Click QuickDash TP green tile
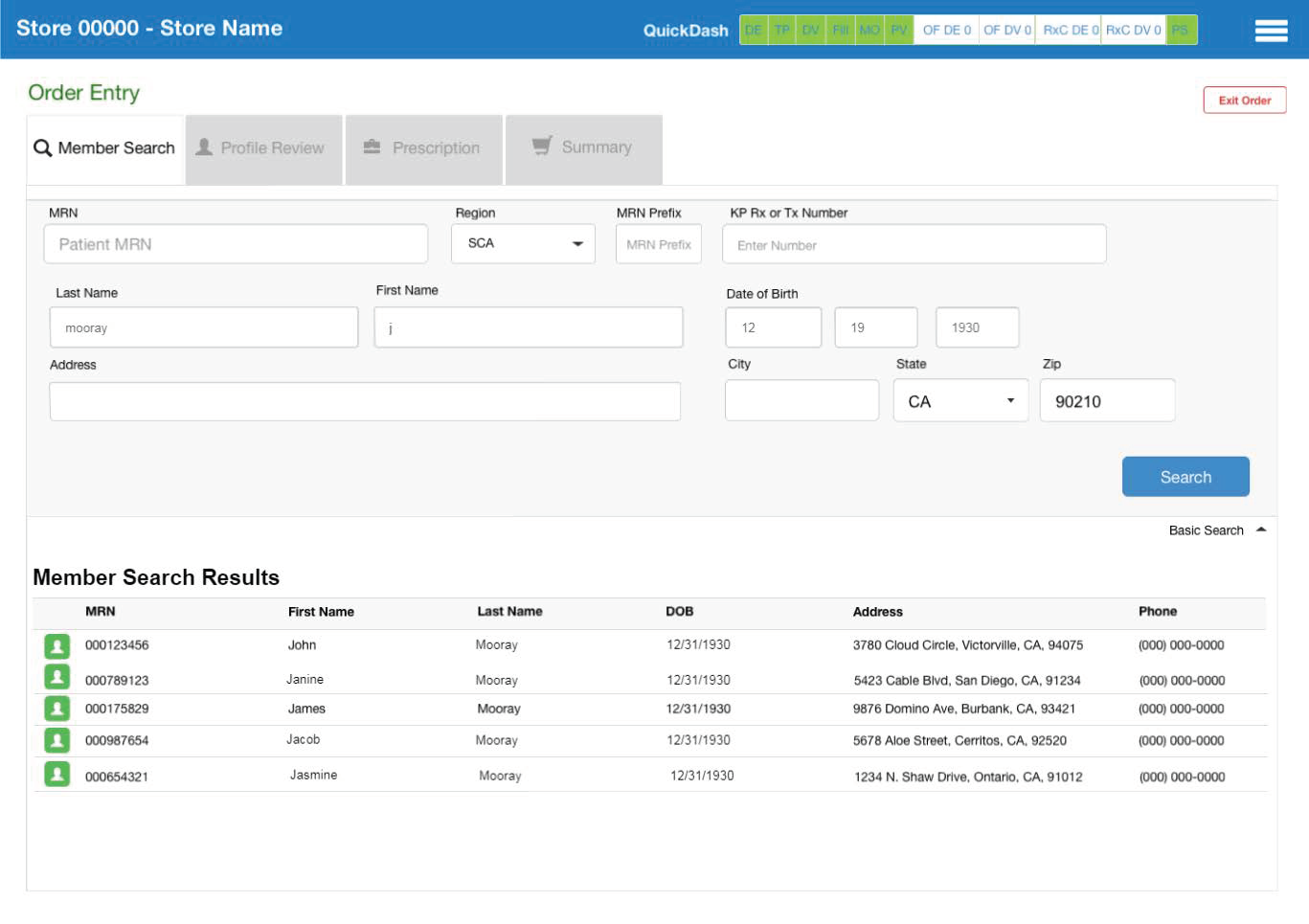 click(x=782, y=30)
